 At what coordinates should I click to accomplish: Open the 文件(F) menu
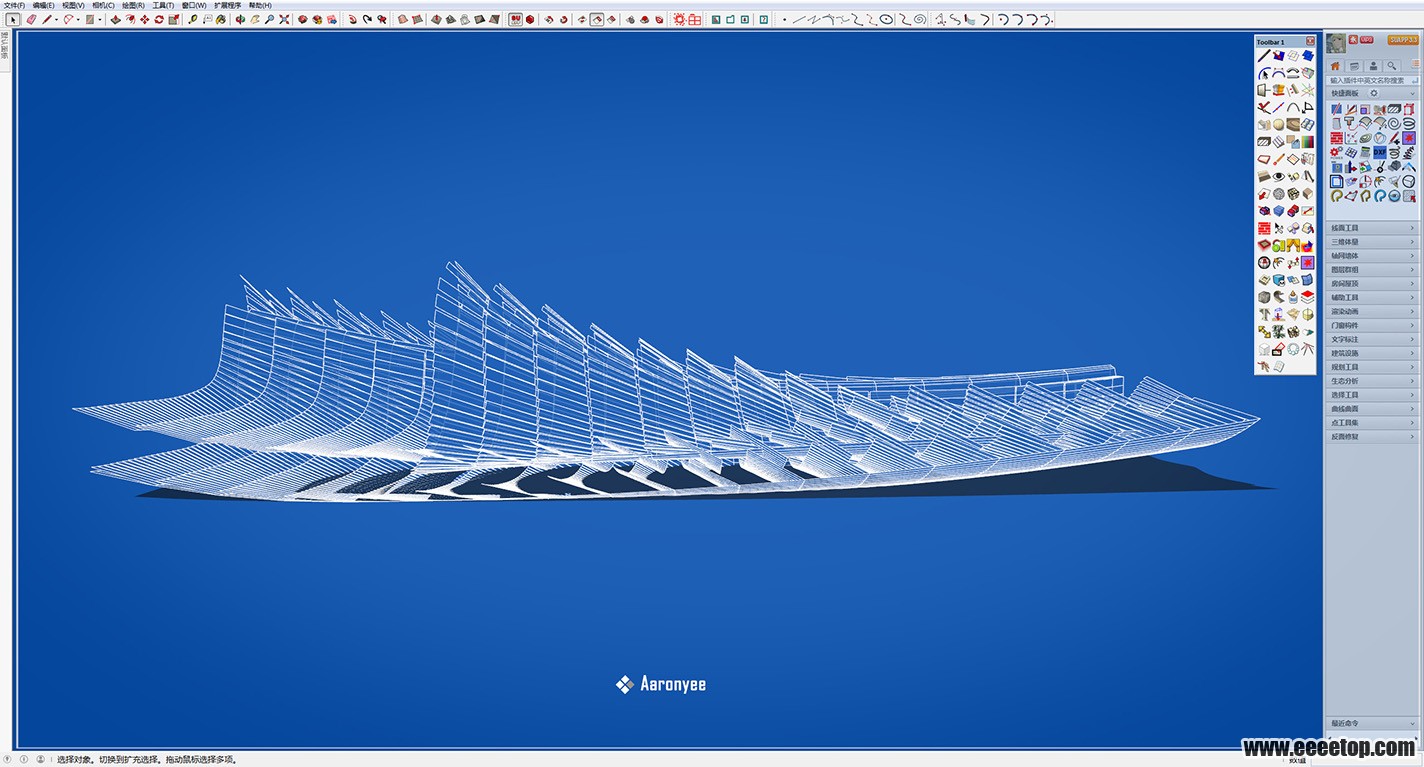pyautogui.click(x=14, y=5)
